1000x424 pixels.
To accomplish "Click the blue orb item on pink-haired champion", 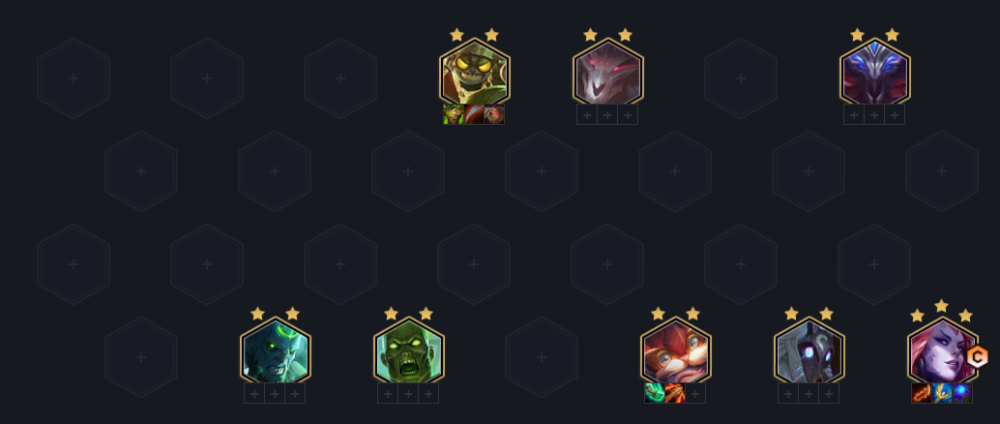I will click(x=962, y=393).
